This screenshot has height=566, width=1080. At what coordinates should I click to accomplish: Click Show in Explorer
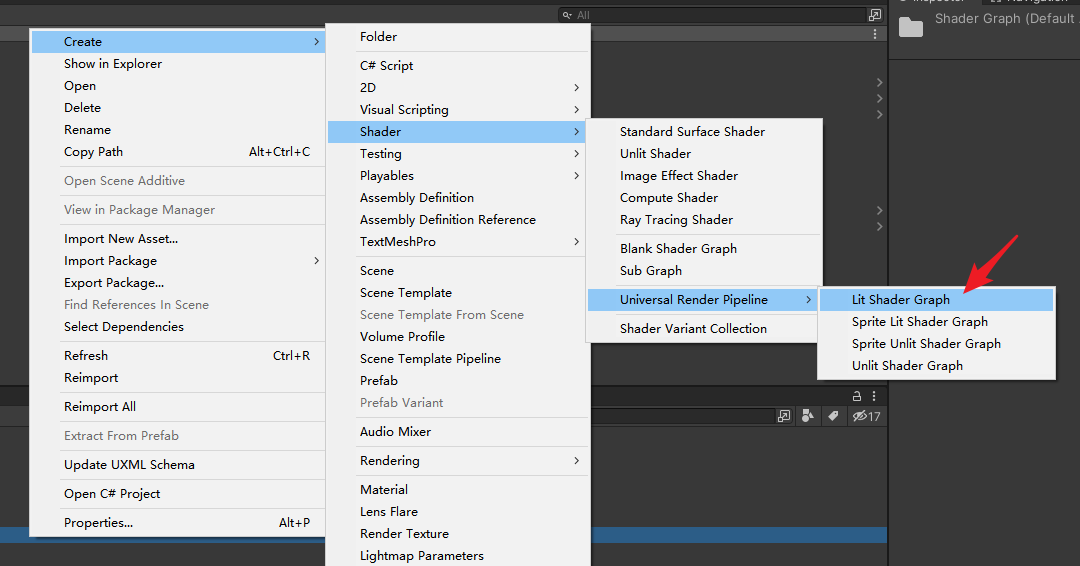click(x=178, y=64)
